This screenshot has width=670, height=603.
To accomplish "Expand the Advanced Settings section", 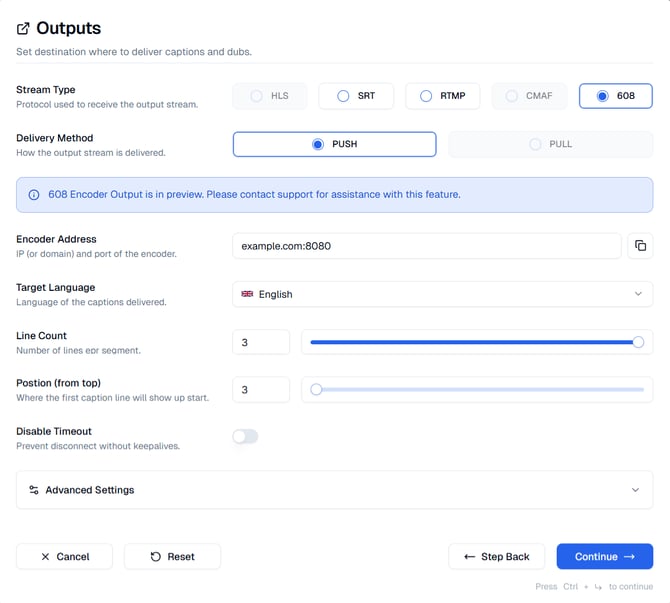I will click(x=334, y=490).
